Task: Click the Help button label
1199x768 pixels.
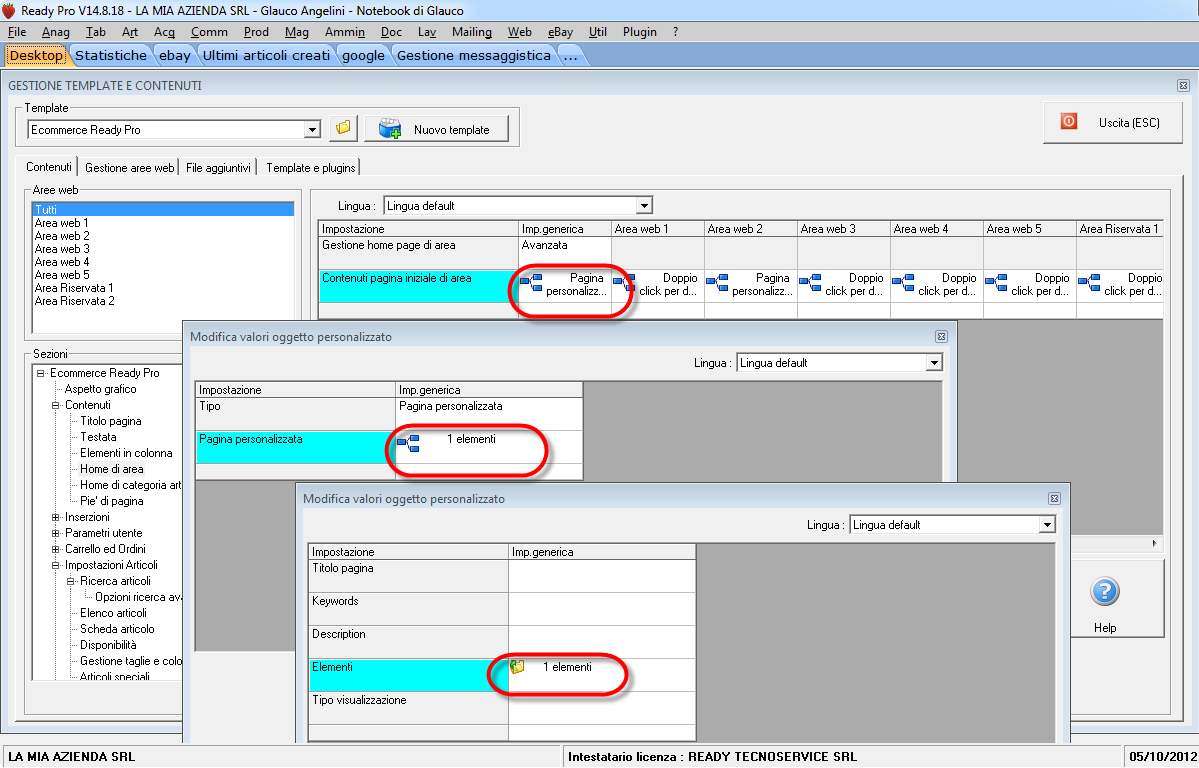Action: pyautogui.click(x=1105, y=628)
